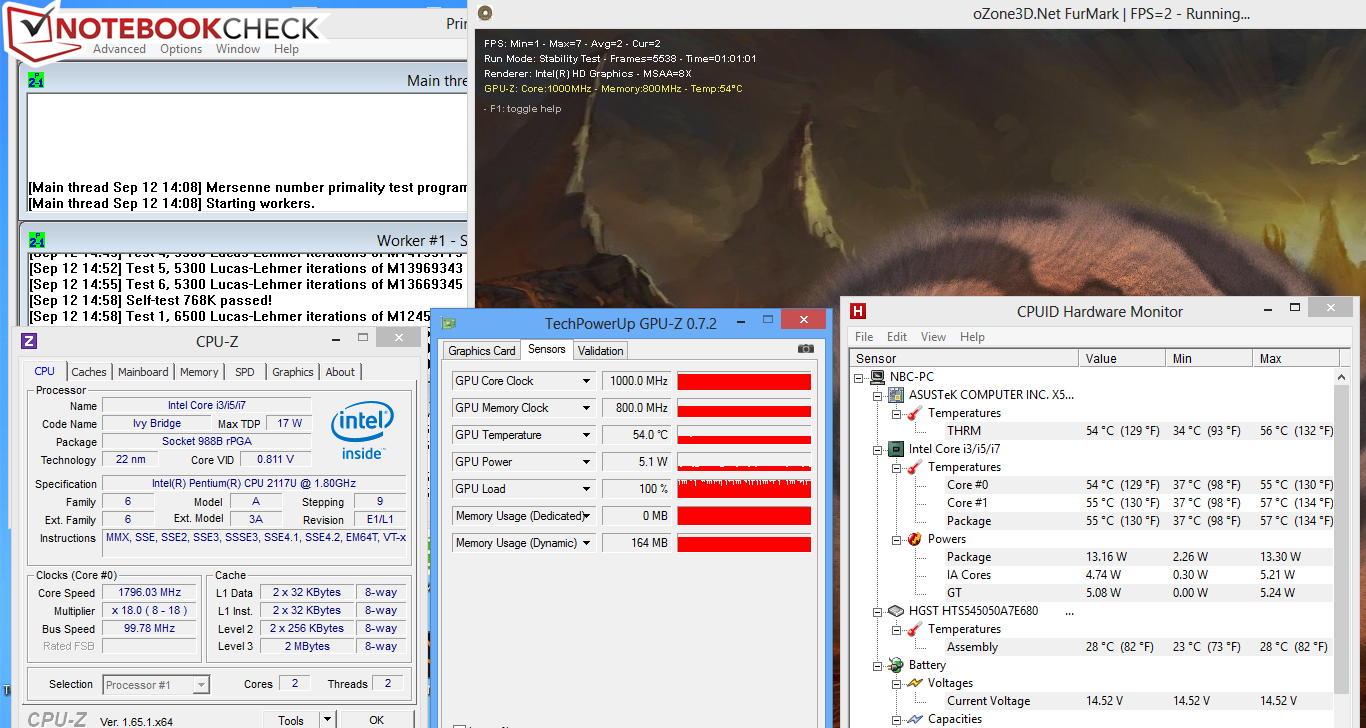Click the Value column header
The width and height of the screenshot is (1366, 728).
1122,358
